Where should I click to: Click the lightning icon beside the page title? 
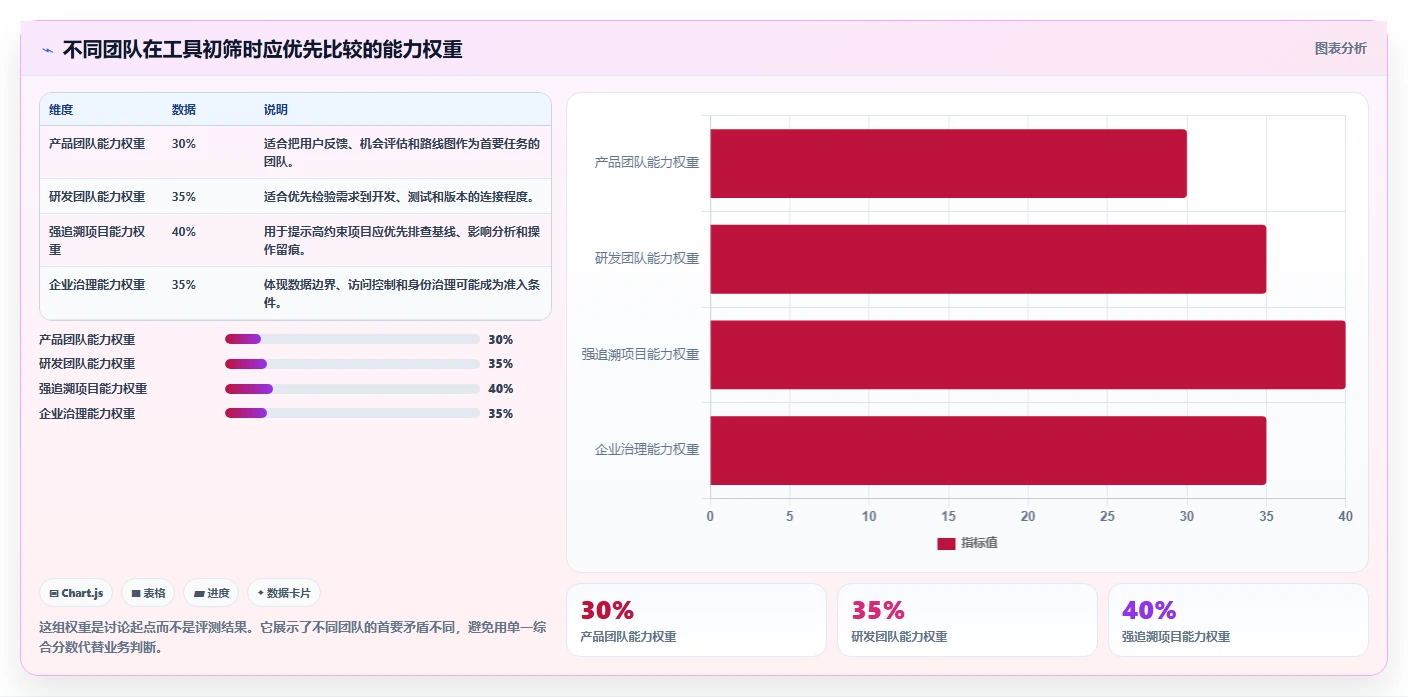[x=47, y=50]
